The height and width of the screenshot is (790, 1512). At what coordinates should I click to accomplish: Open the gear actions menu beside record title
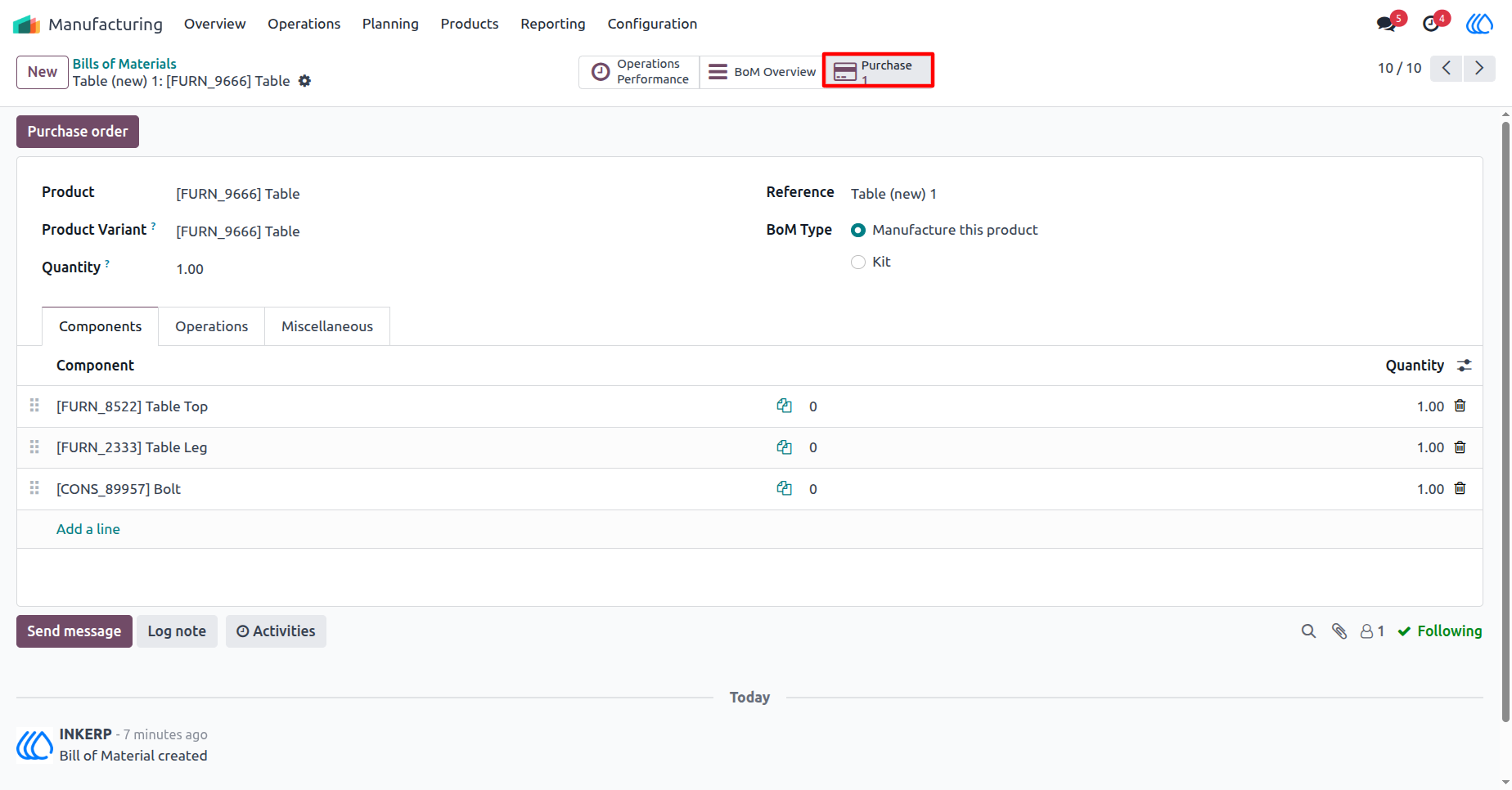(x=304, y=81)
